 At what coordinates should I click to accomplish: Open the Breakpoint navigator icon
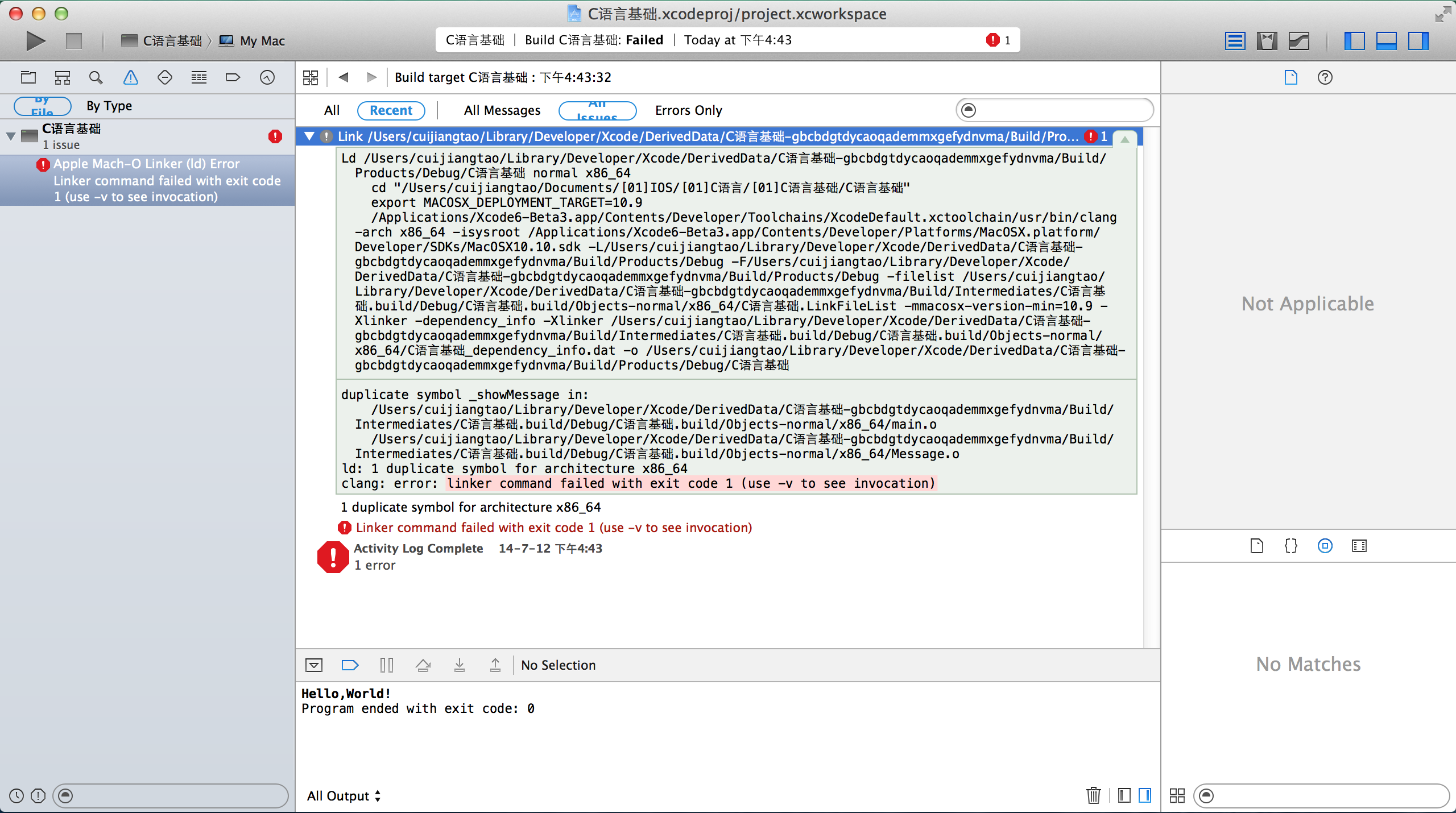click(x=233, y=77)
